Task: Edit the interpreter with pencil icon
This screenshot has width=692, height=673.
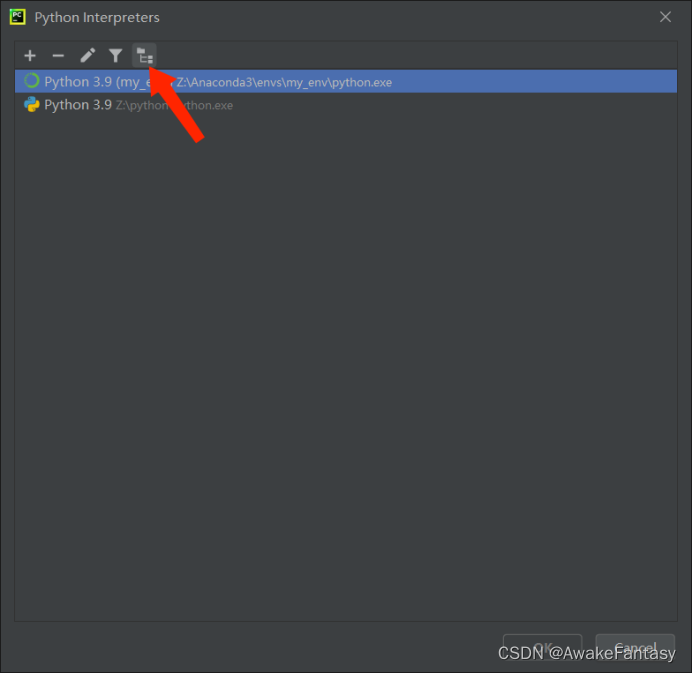Action: click(87, 56)
